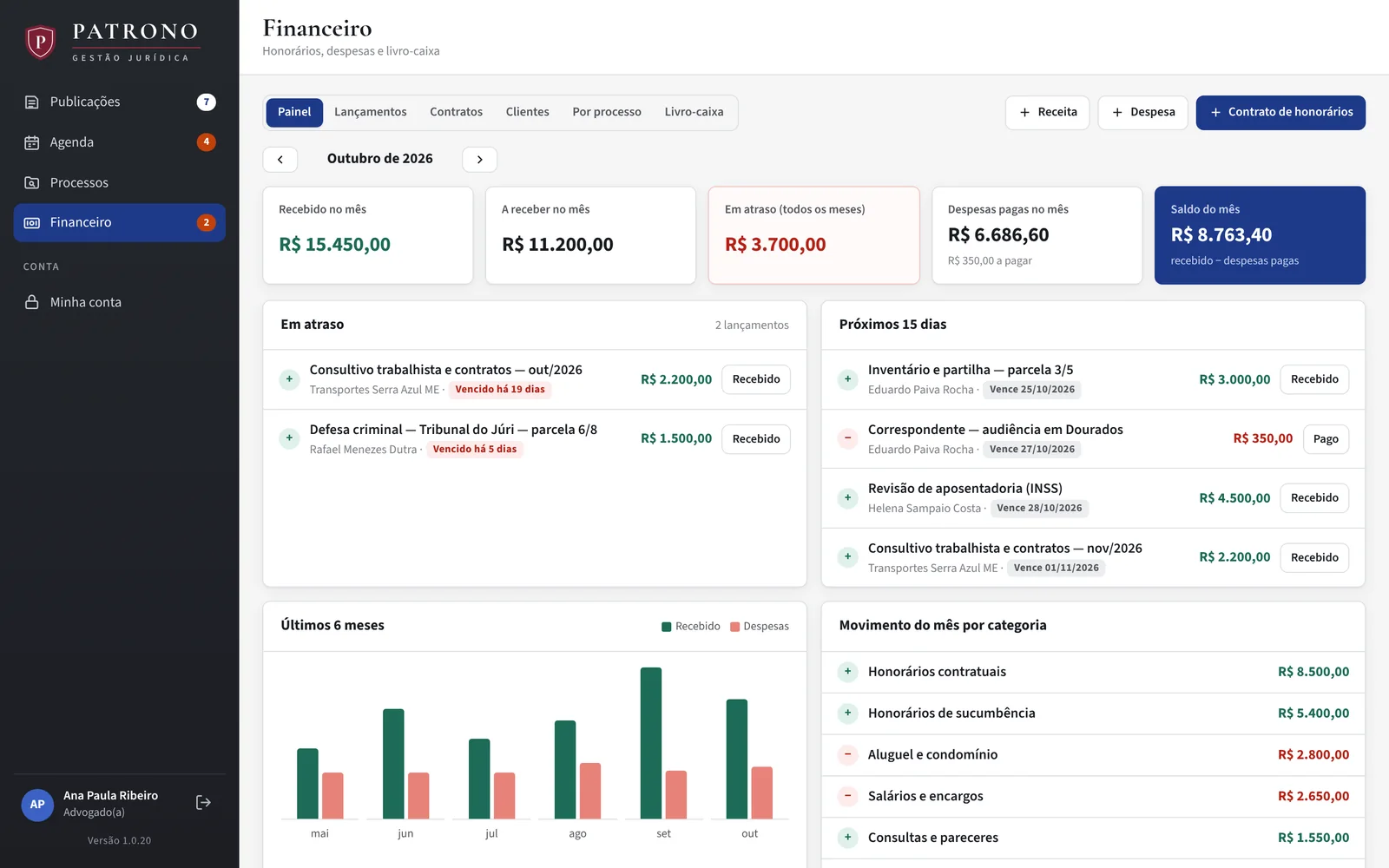Go to previous month with left chevron
The width and height of the screenshot is (1389, 868).
(x=280, y=160)
